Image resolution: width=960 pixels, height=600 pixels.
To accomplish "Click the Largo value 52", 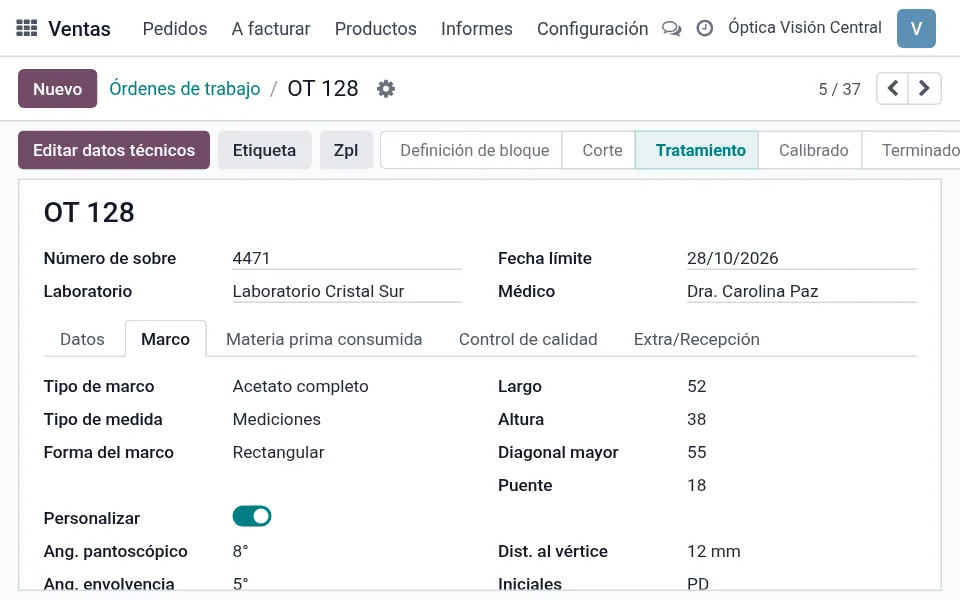I will point(697,386).
